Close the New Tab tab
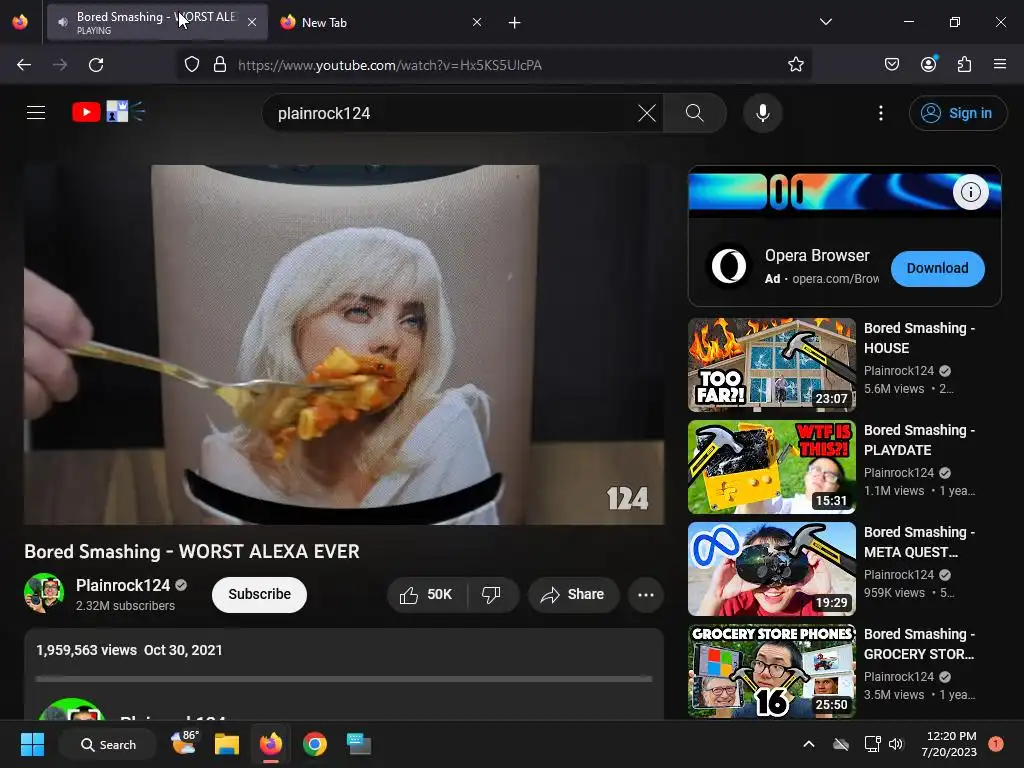Viewport: 1024px width, 768px height. pyautogui.click(x=477, y=22)
